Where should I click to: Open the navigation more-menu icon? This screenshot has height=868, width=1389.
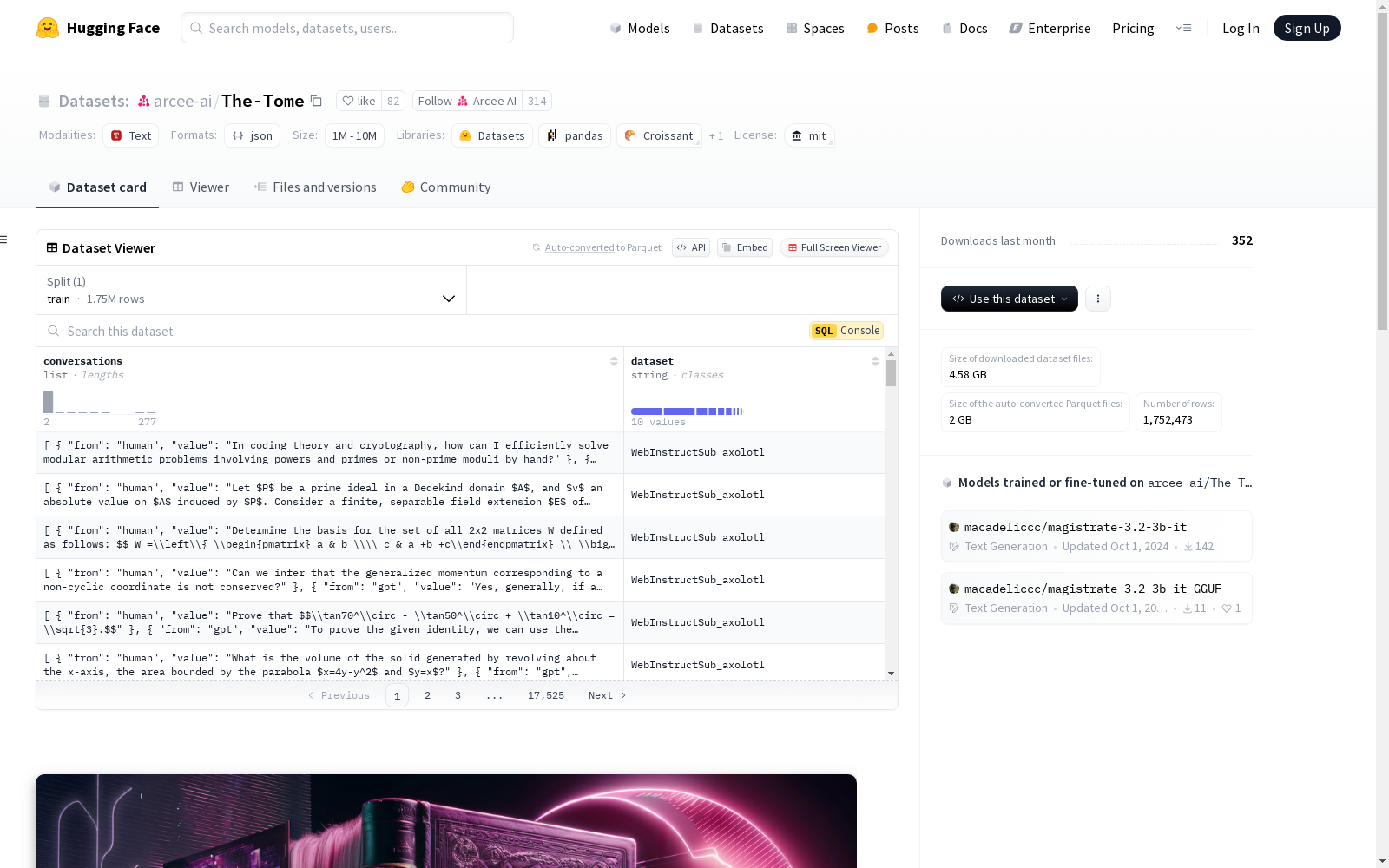[x=1183, y=28]
